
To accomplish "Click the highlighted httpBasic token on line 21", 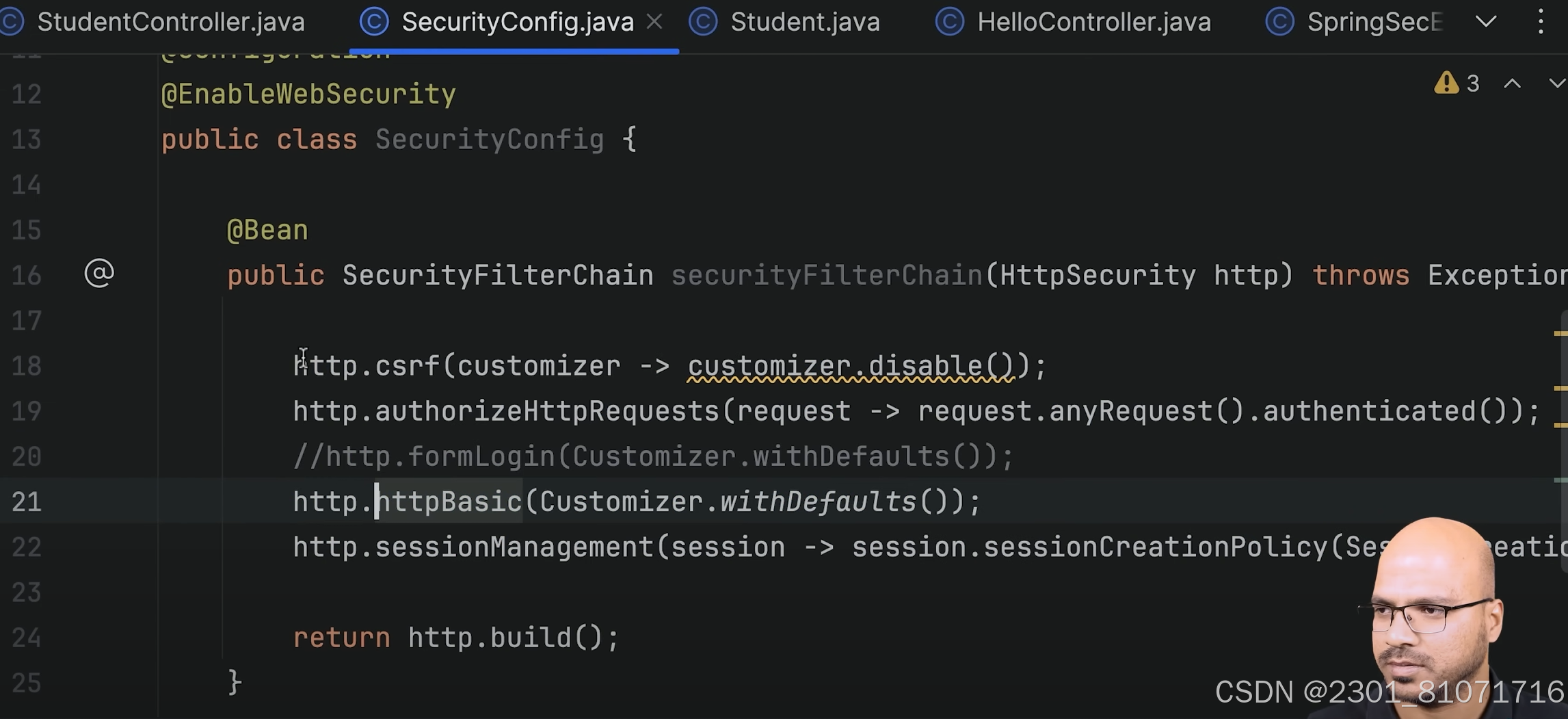I will click(448, 501).
